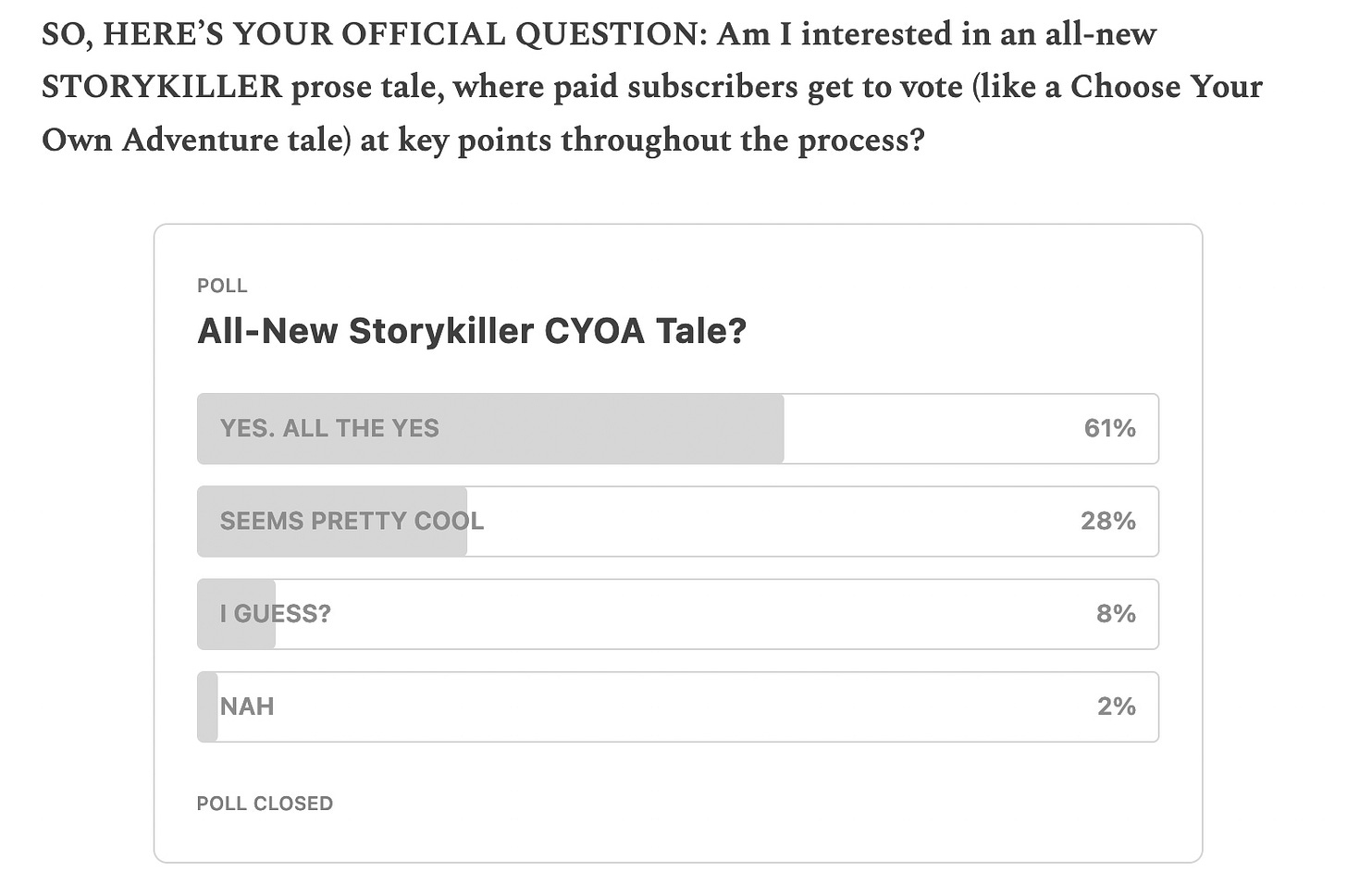The width and height of the screenshot is (1347, 896).
Task: Click the 28% result figure
Action: (x=1108, y=521)
